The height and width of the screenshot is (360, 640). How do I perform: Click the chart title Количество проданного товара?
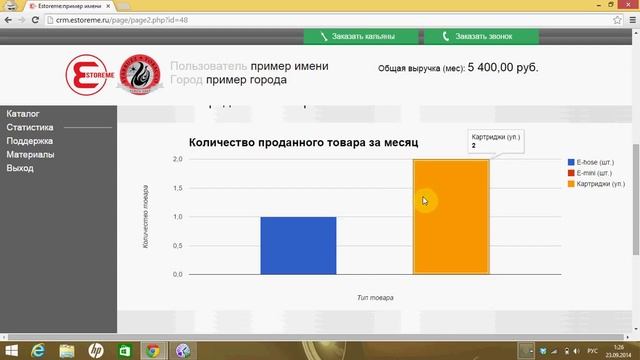pos(303,142)
